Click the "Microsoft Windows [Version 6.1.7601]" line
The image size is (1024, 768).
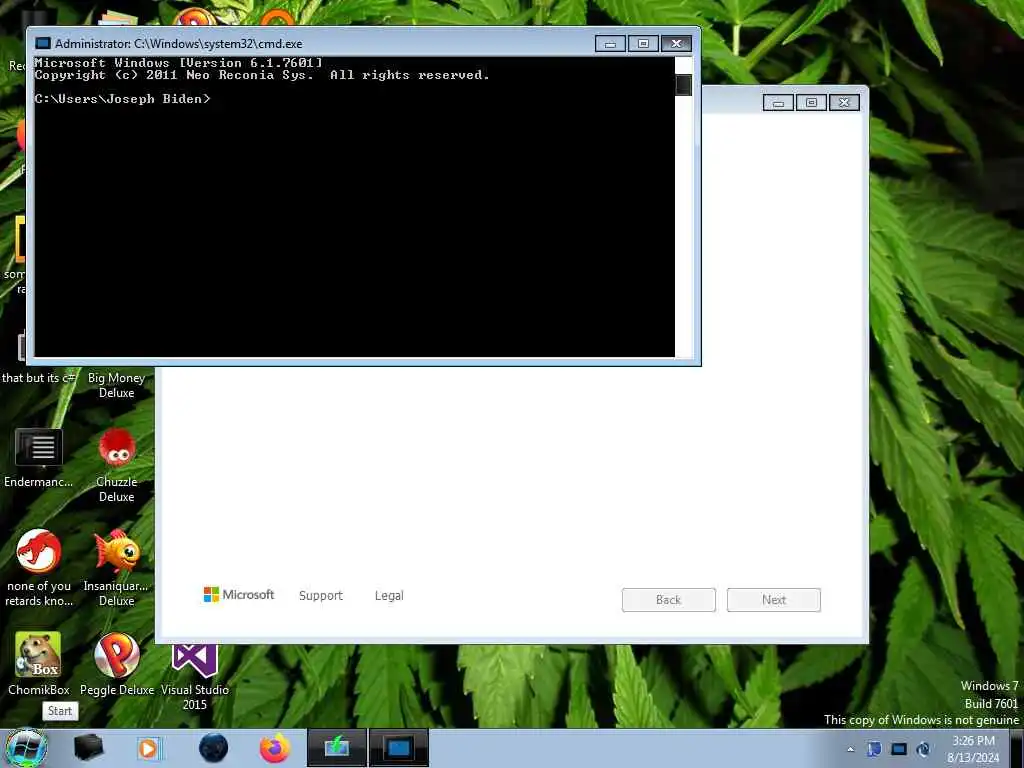point(178,63)
